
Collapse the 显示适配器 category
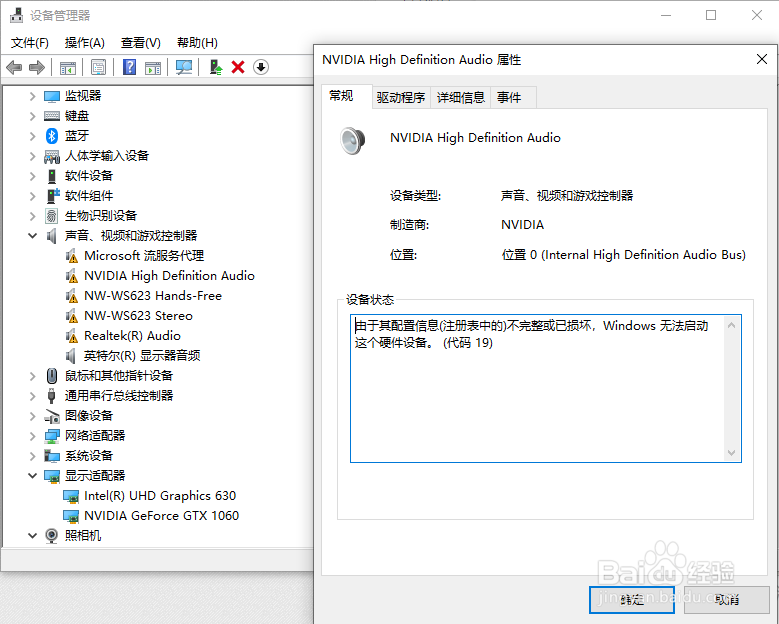point(32,475)
